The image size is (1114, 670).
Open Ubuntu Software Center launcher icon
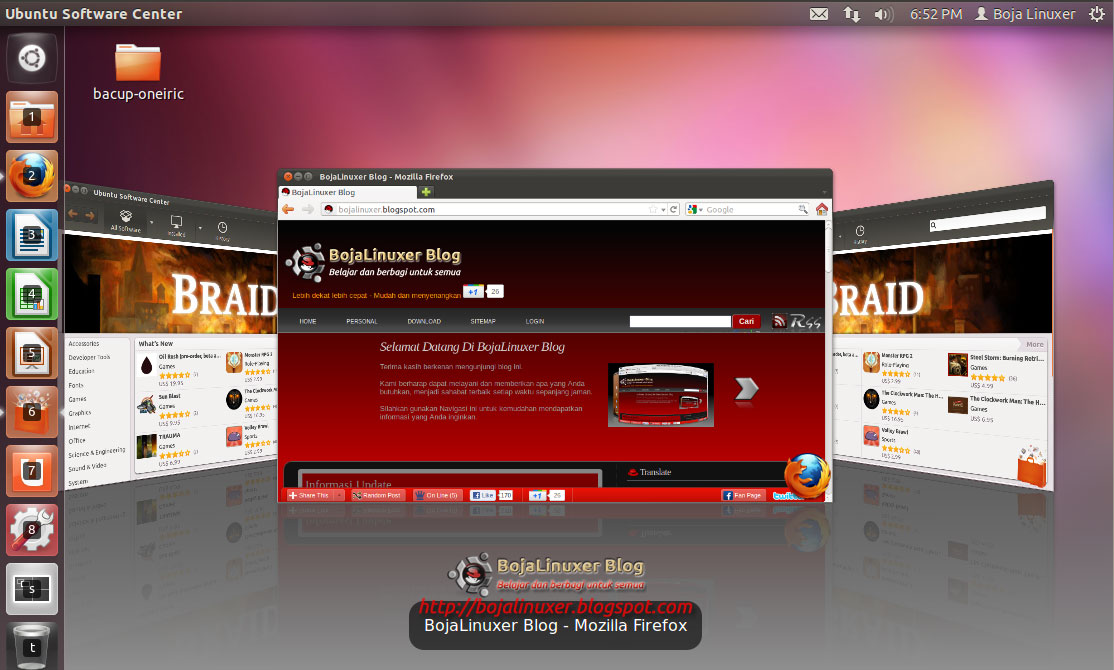32,412
